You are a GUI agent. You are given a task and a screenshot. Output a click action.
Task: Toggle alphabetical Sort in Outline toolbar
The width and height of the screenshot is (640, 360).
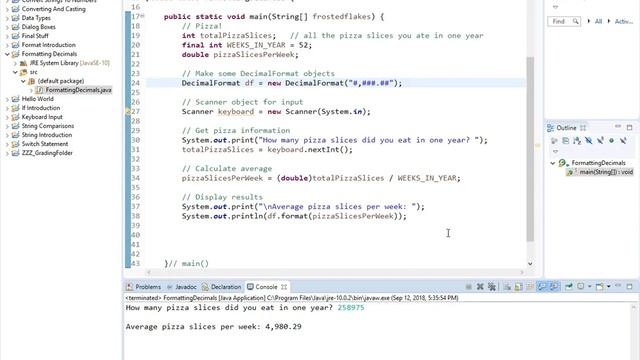coord(577,141)
